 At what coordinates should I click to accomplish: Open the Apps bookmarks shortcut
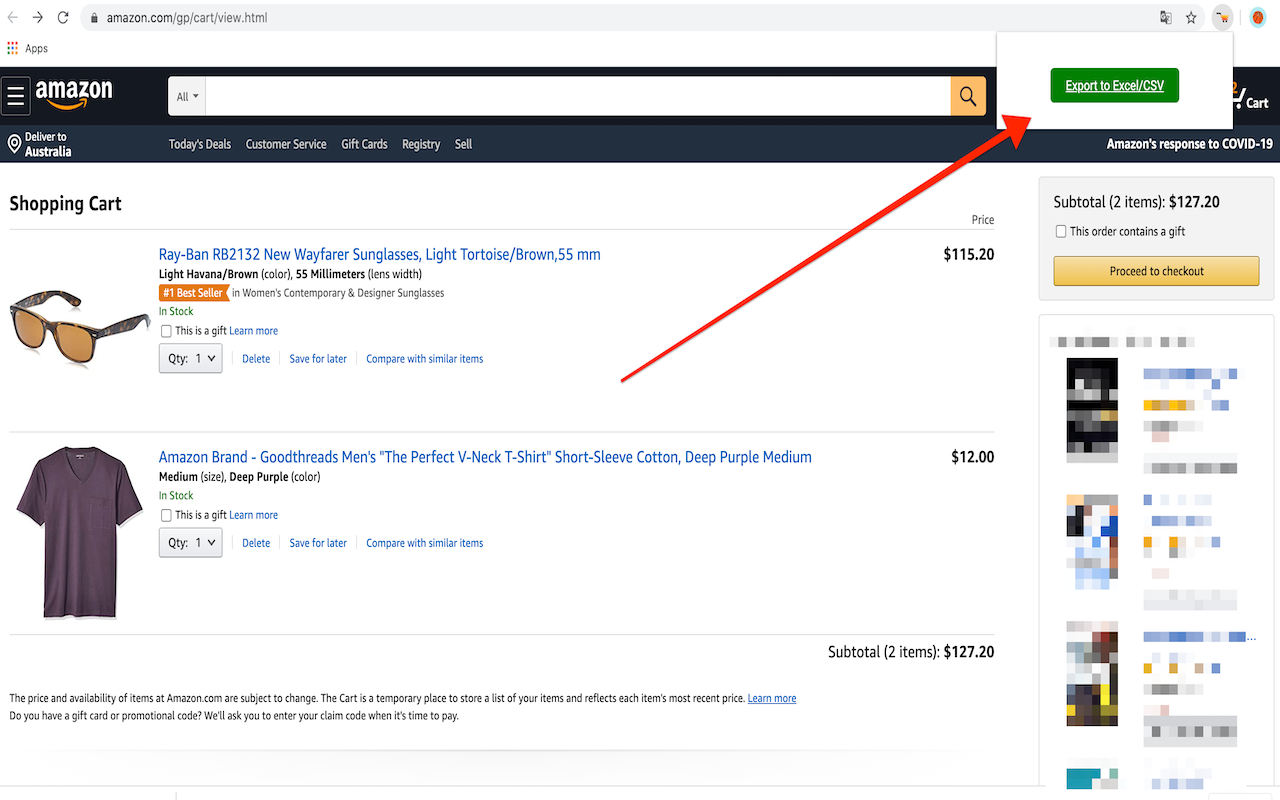28,48
